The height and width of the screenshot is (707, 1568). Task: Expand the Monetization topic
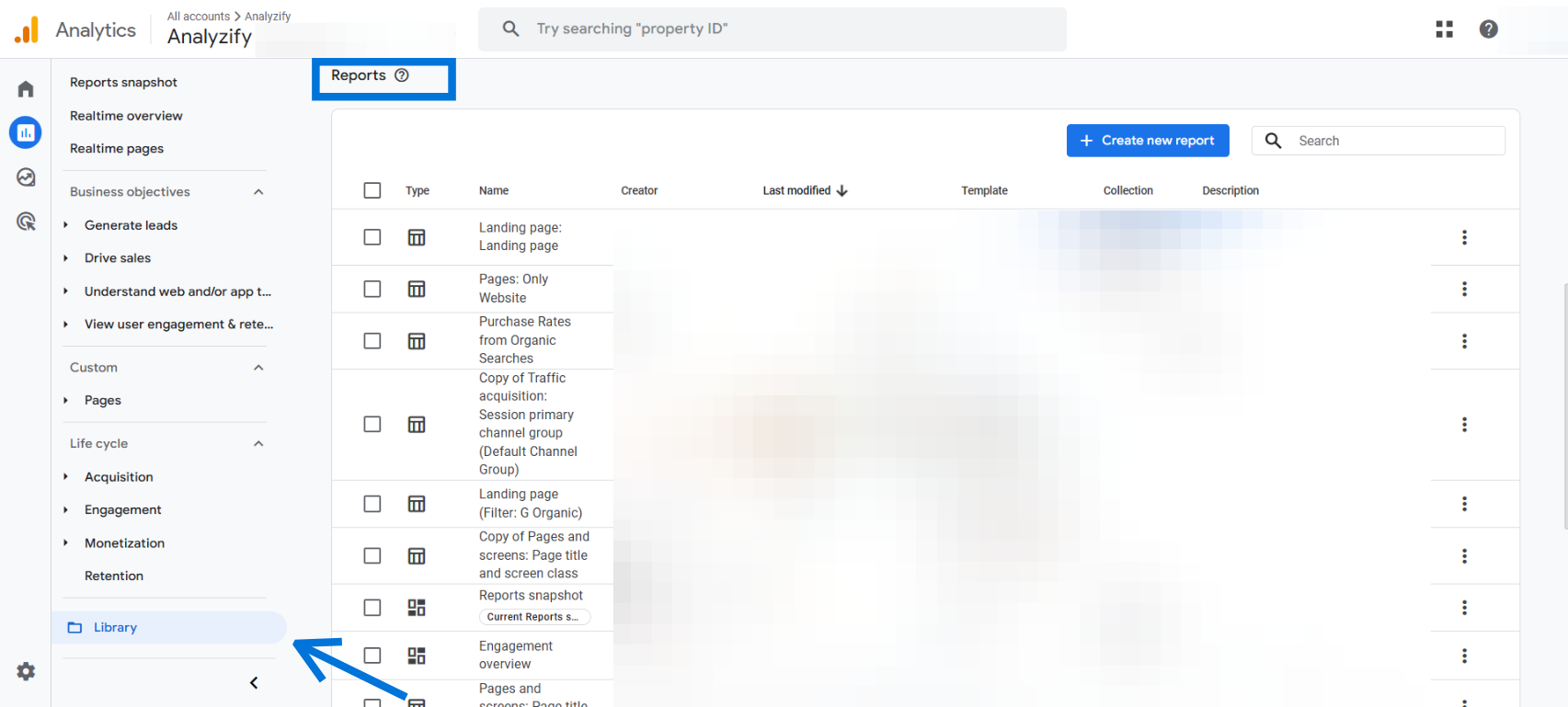(x=65, y=543)
